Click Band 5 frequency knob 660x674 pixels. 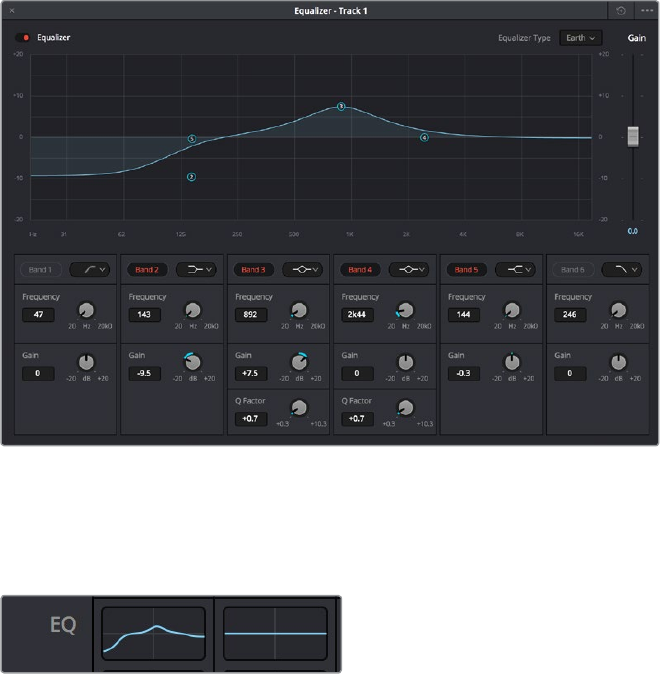tap(512, 310)
